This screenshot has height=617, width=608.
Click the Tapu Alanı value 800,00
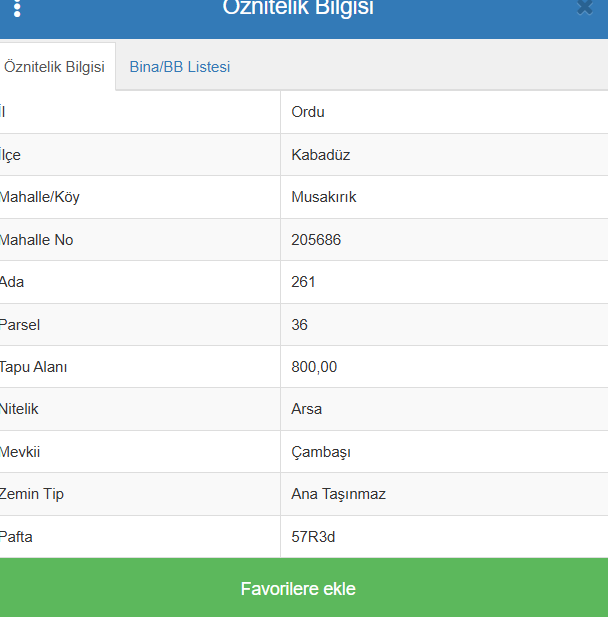314,367
